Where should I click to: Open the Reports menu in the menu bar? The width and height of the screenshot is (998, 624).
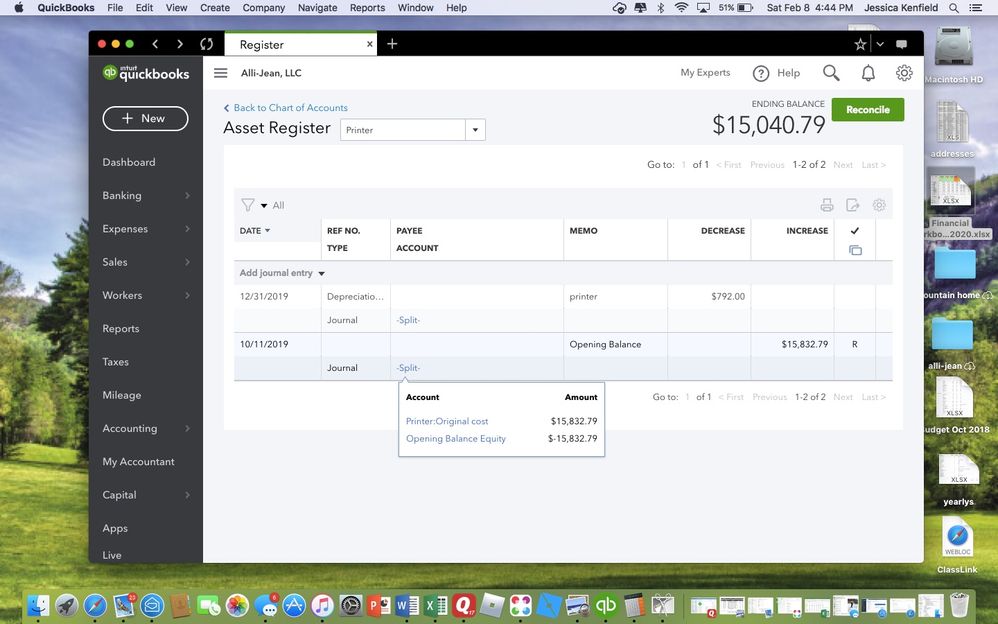click(x=367, y=8)
